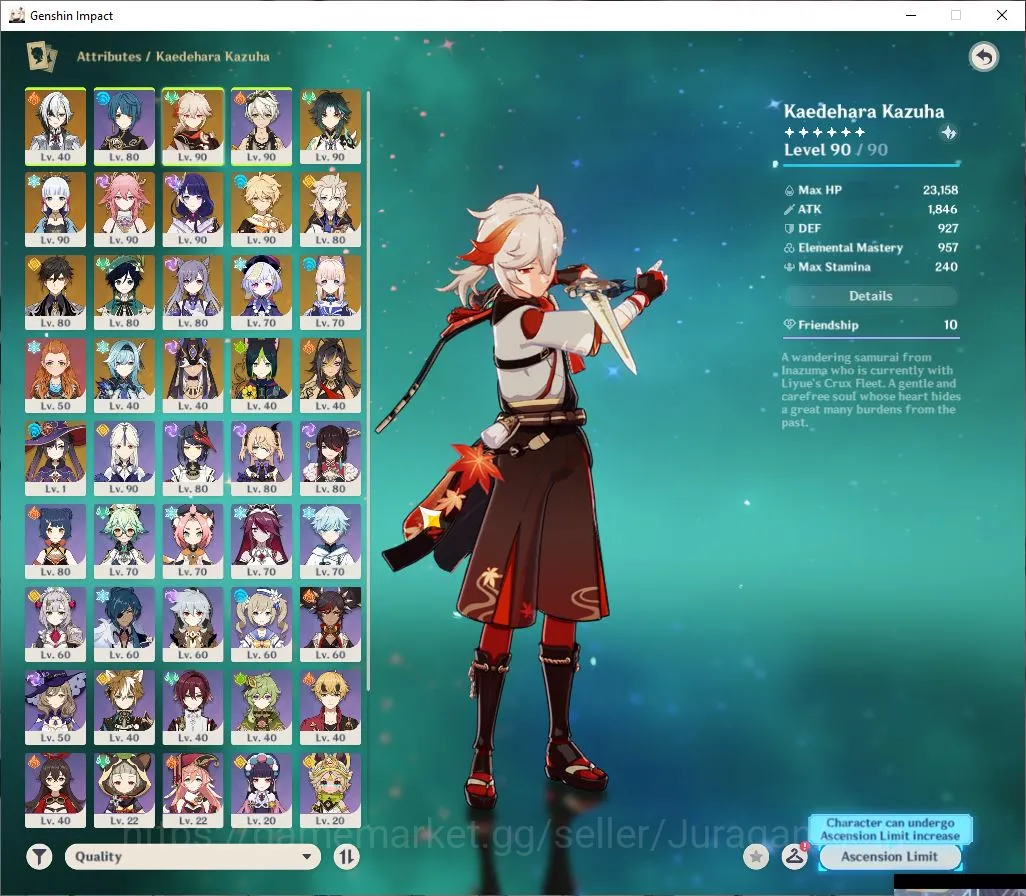Open the outfit hanger icon

(794, 856)
